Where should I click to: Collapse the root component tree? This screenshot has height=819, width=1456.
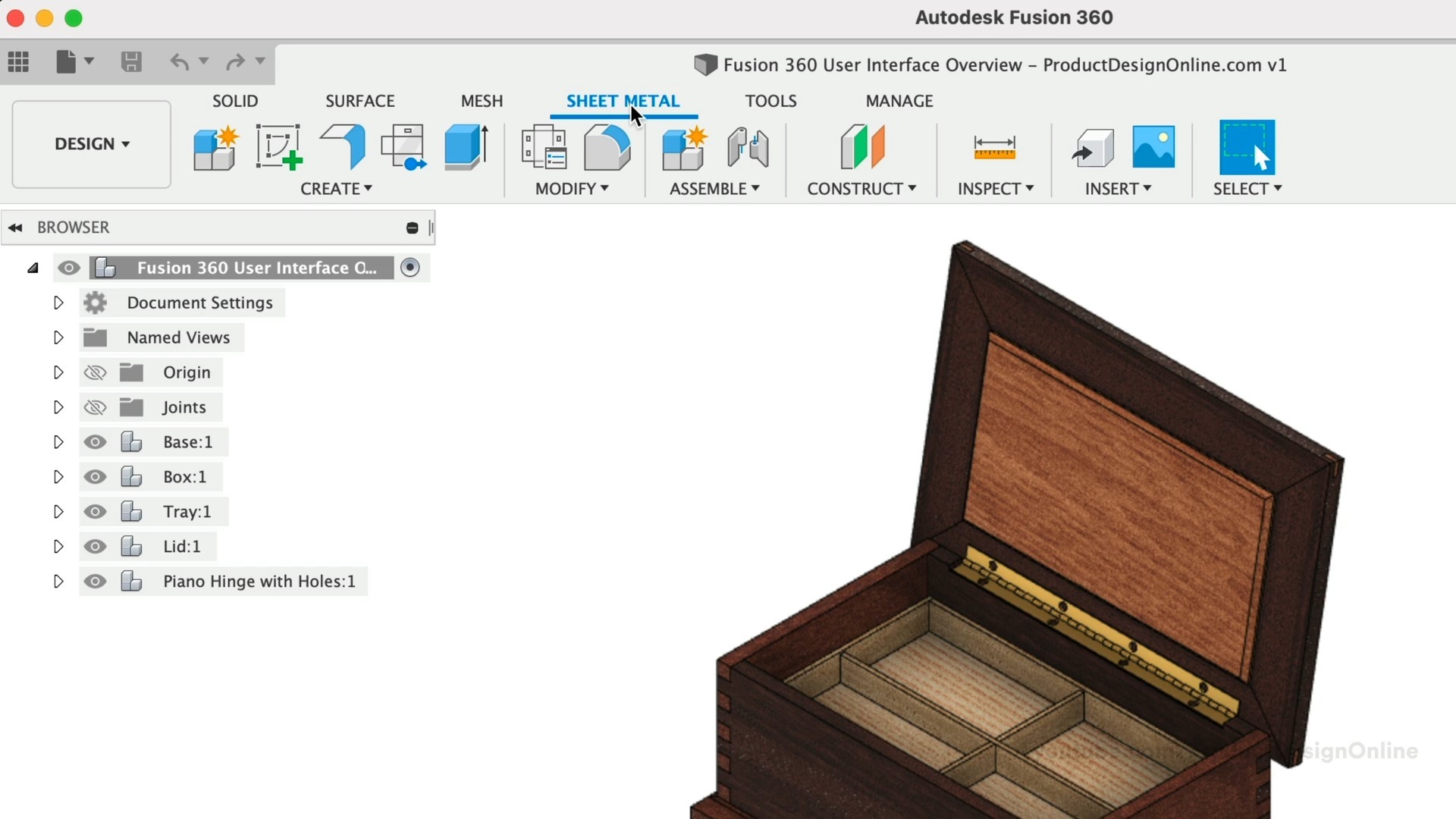pos(33,268)
